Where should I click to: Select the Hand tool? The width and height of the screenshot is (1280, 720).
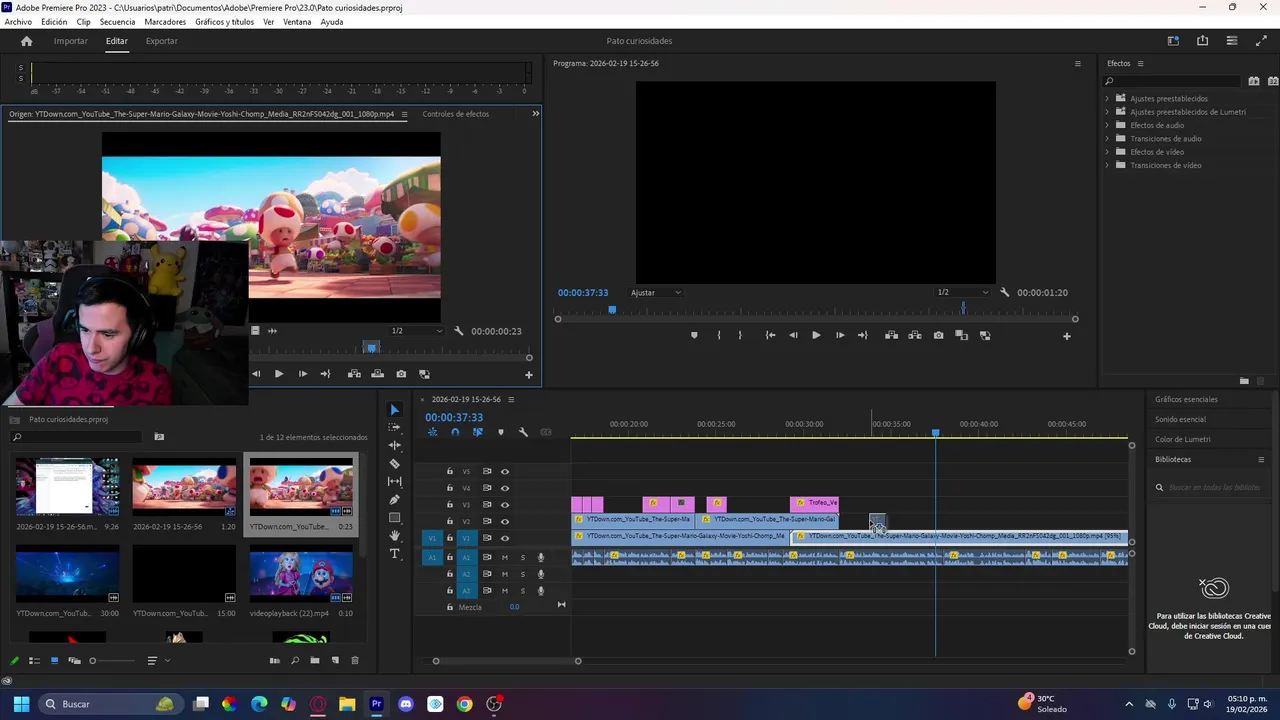394,536
